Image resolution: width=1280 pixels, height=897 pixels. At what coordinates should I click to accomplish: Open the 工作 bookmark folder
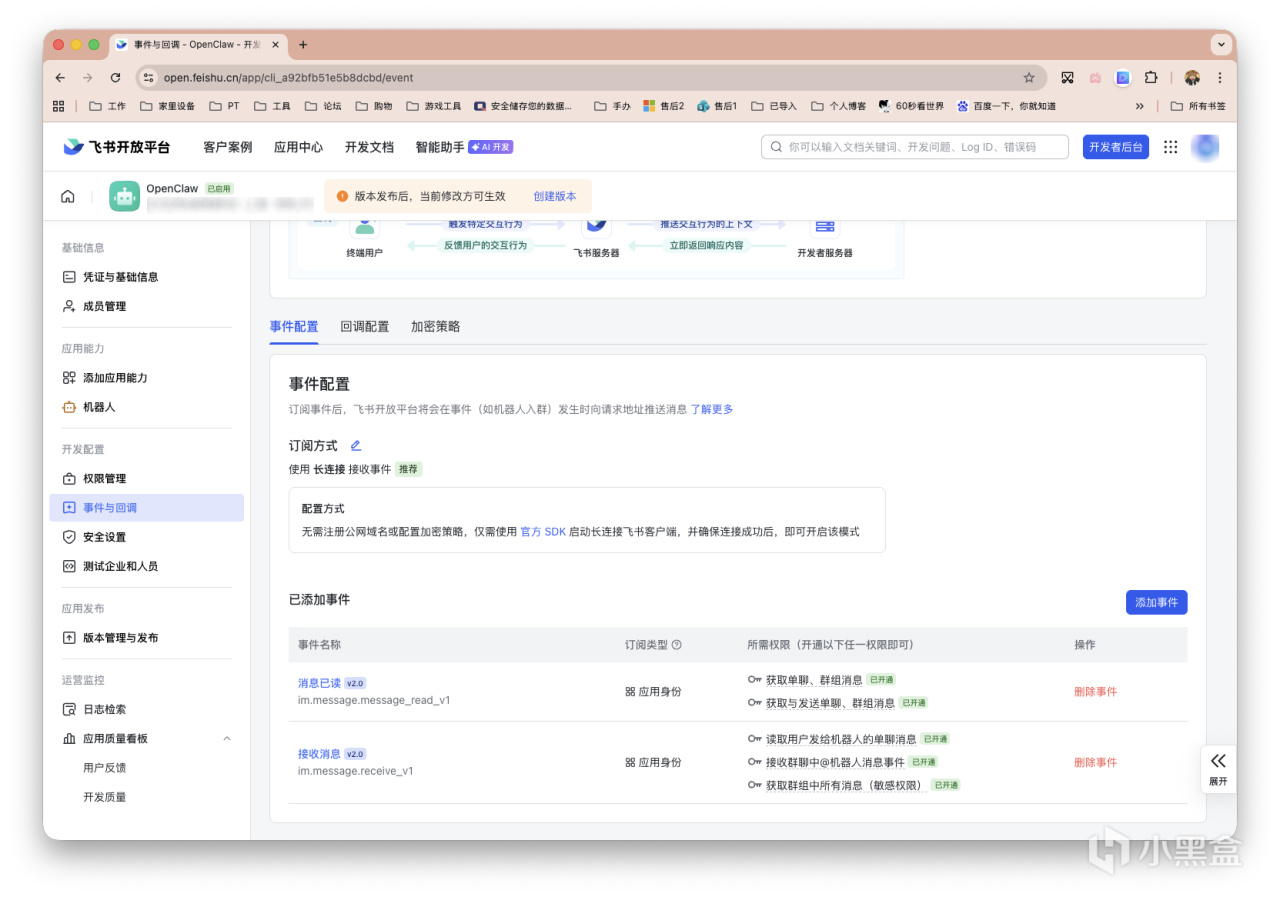tap(108, 106)
